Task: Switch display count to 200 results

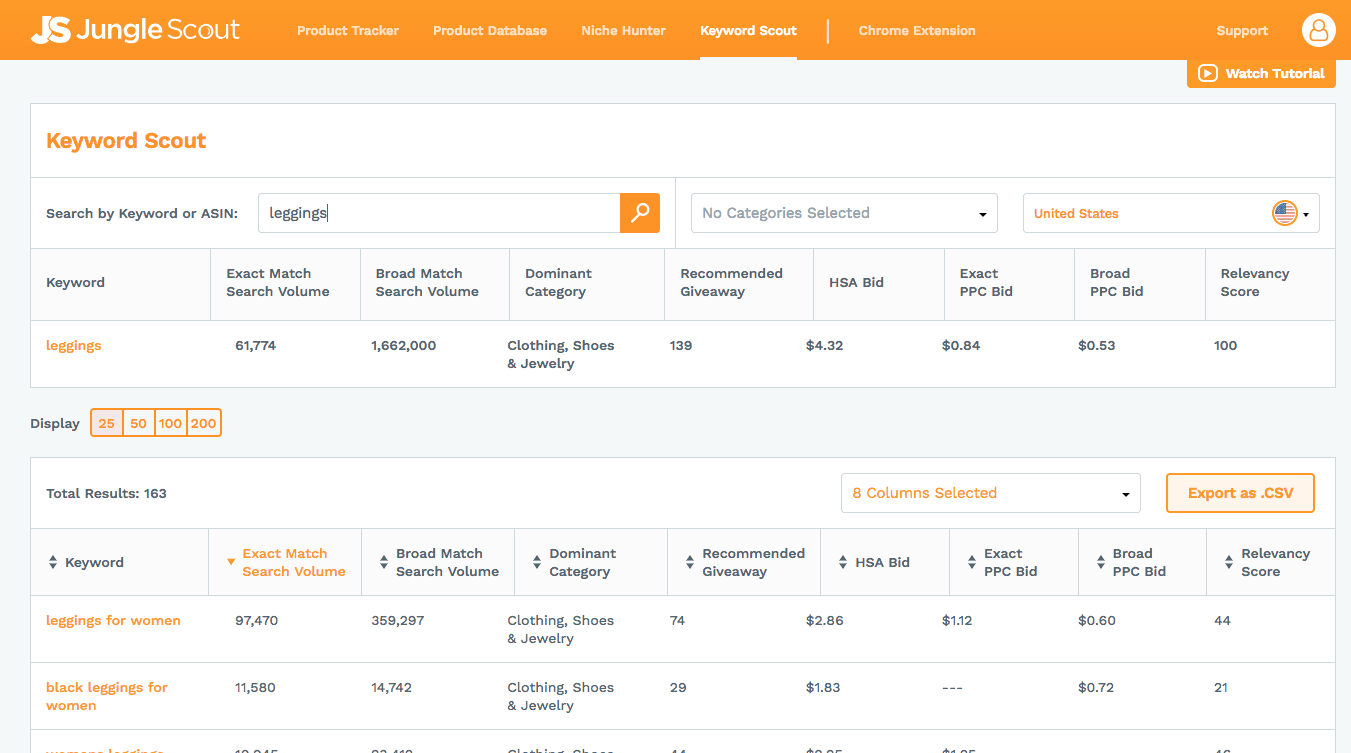Action: pyautogui.click(x=204, y=422)
